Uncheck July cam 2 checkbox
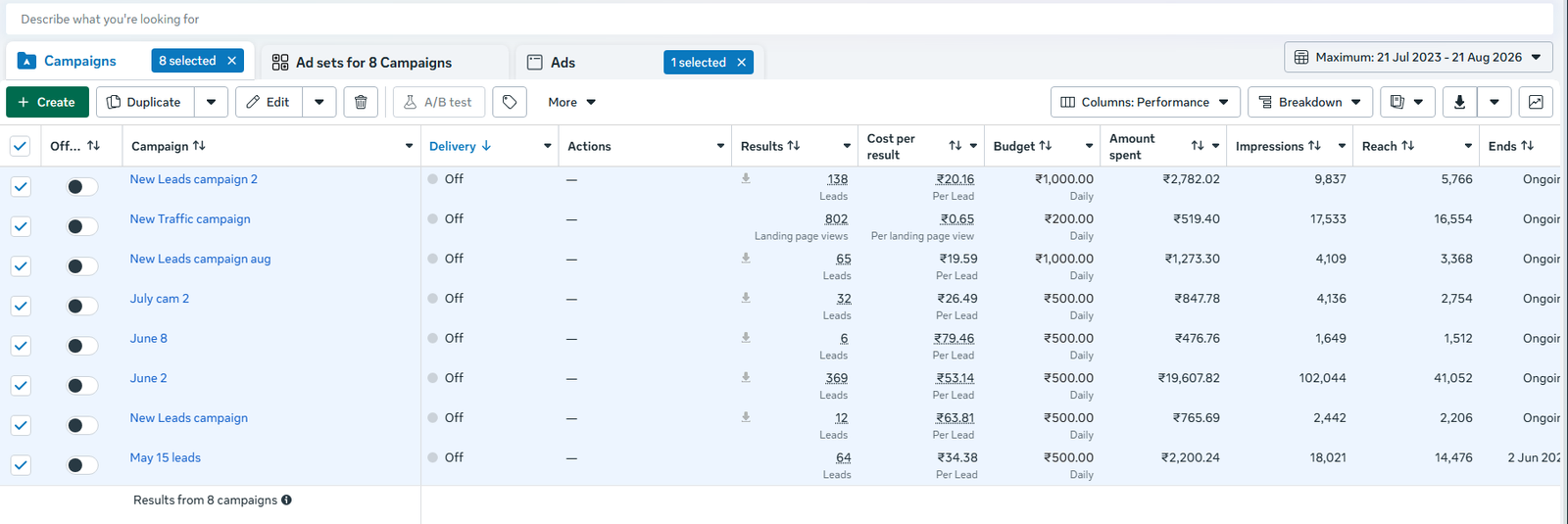 click(21, 306)
